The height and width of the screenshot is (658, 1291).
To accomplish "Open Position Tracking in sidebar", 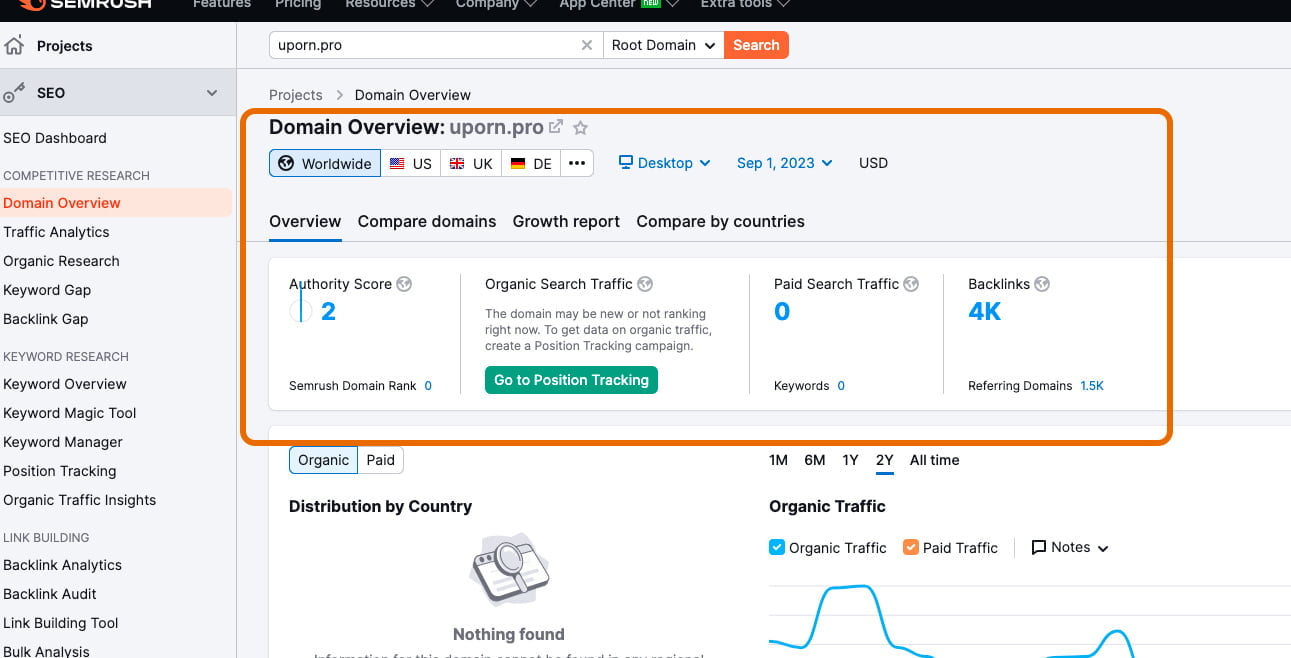I will click(x=60, y=471).
